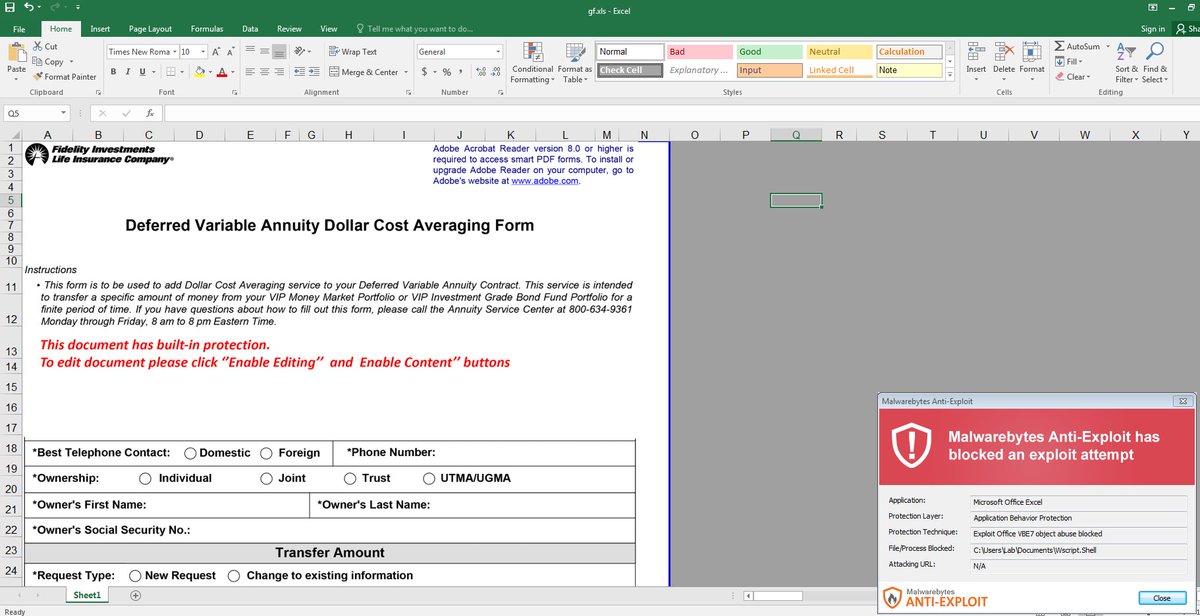This screenshot has width=1200, height=616.
Task: Click the Wrap Text button
Action: pos(354,51)
